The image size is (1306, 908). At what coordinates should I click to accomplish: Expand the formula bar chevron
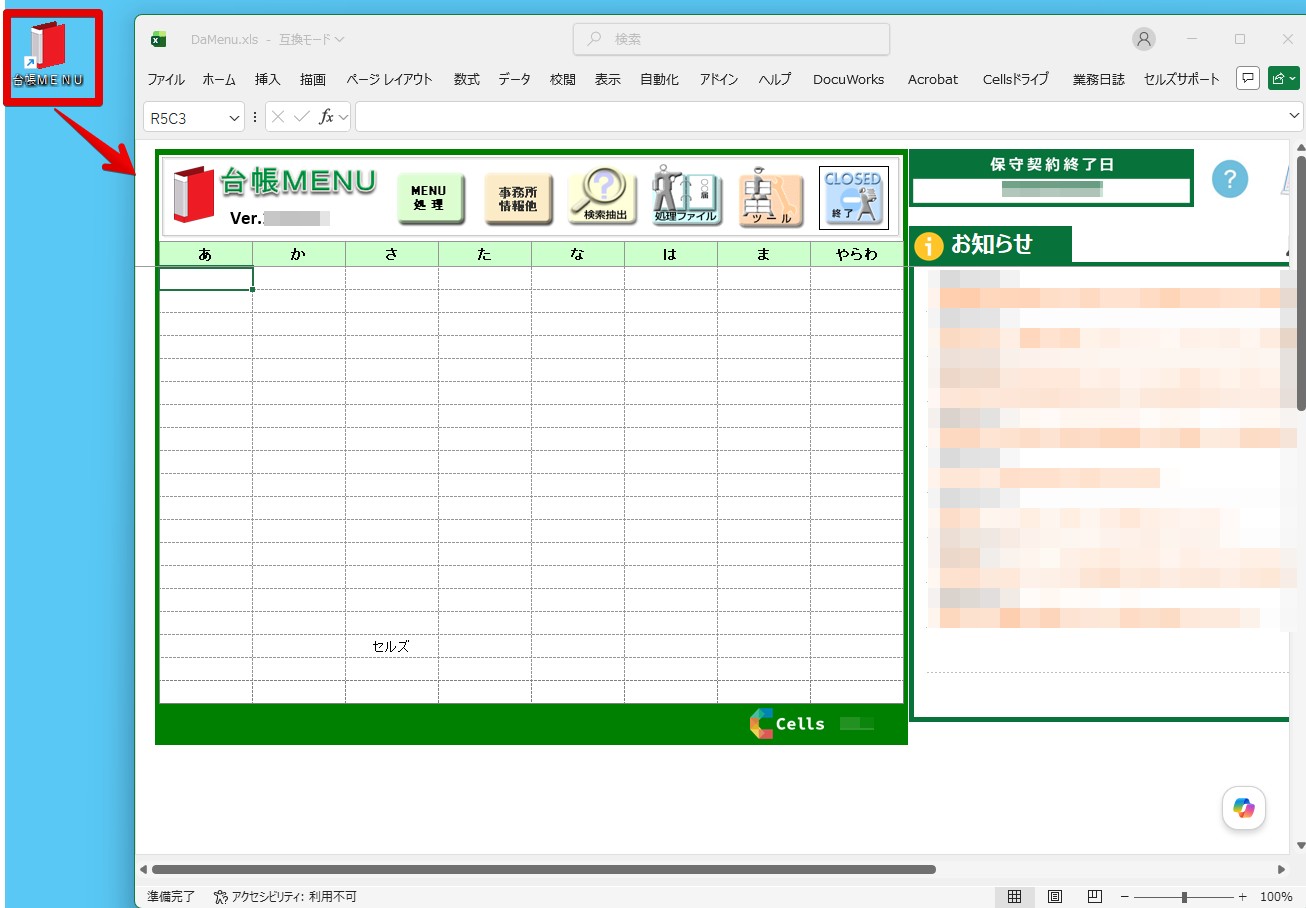1295,117
